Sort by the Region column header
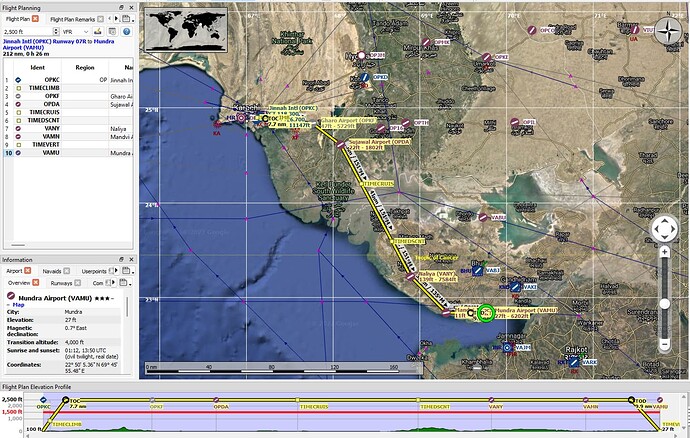This screenshot has height=438, width=690. point(85,67)
